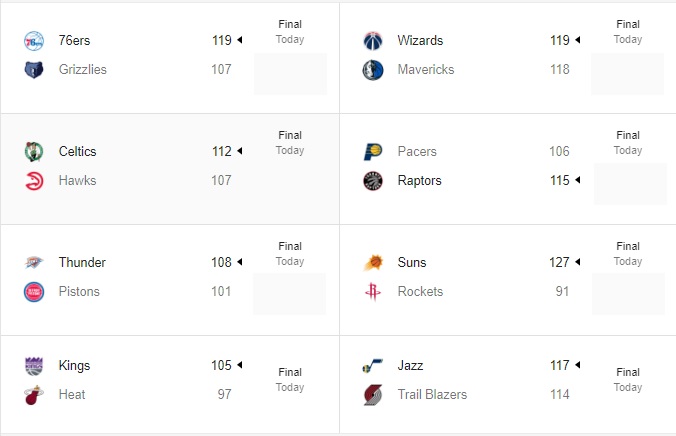Click the Raptors team logo
676x436 pixels.
tap(372, 181)
